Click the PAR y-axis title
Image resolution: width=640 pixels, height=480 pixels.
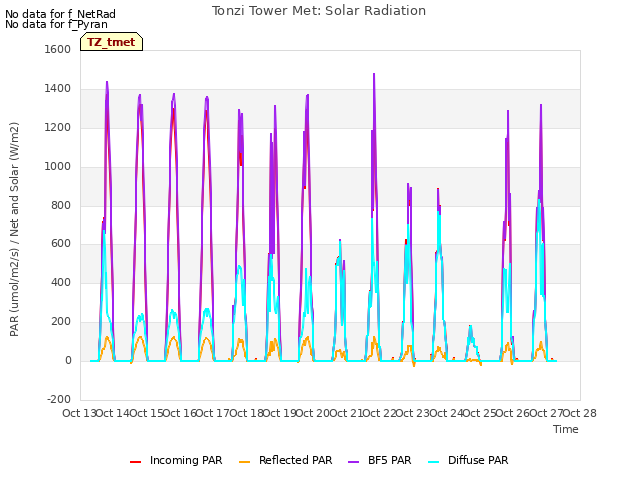point(14,229)
